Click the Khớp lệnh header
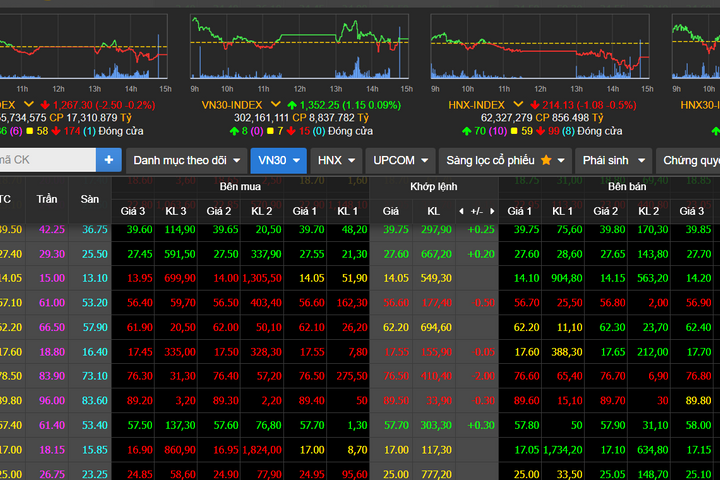The height and width of the screenshot is (480, 720). pyautogui.click(x=433, y=187)
